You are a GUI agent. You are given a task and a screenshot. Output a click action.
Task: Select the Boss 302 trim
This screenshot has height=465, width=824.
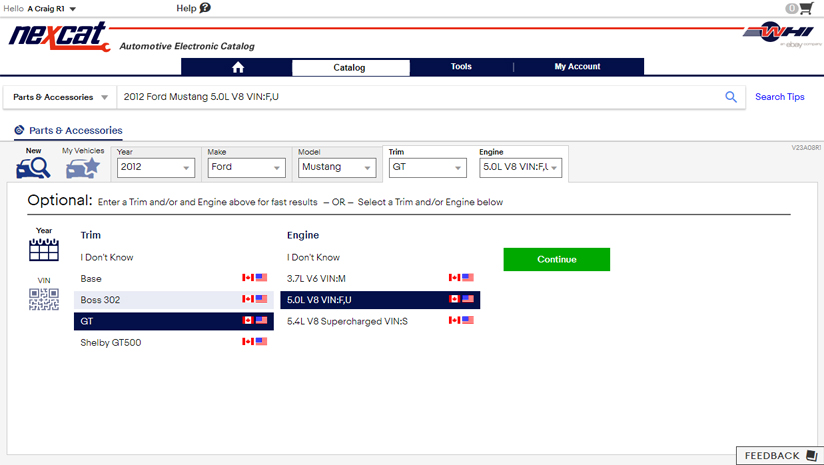[x=173, y=300]
